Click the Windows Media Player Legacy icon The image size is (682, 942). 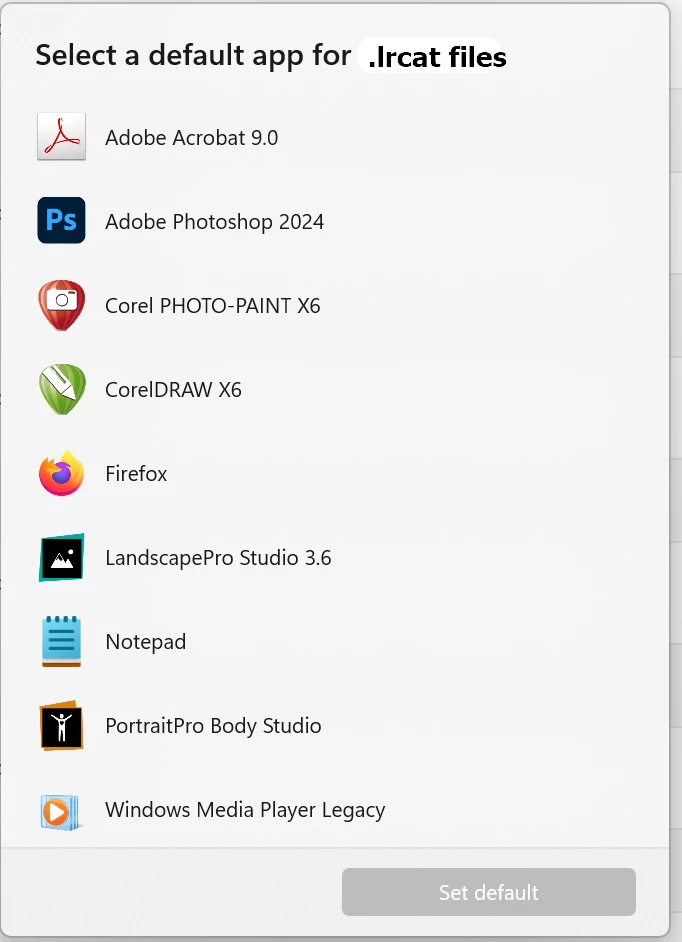[60, 812]
